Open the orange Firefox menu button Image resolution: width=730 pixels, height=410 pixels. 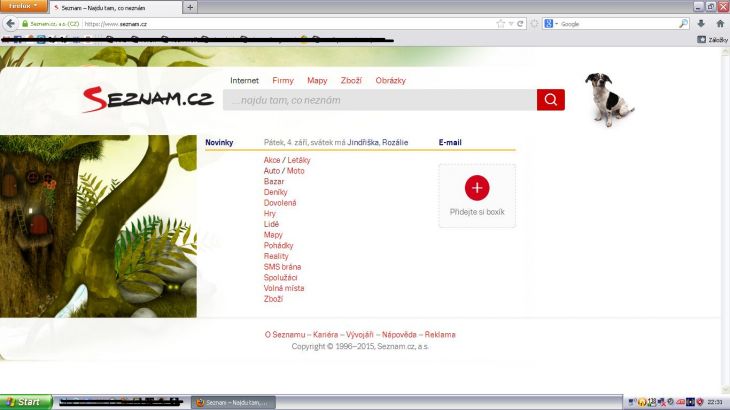click(x=23, y=6)
